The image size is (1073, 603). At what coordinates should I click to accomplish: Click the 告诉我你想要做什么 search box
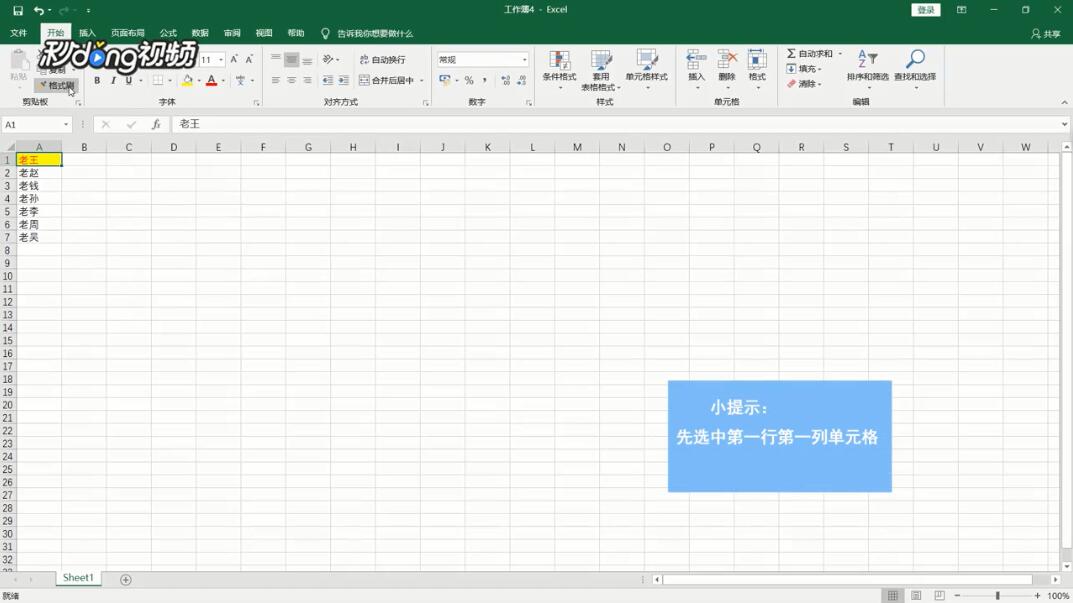click(375, 33)
